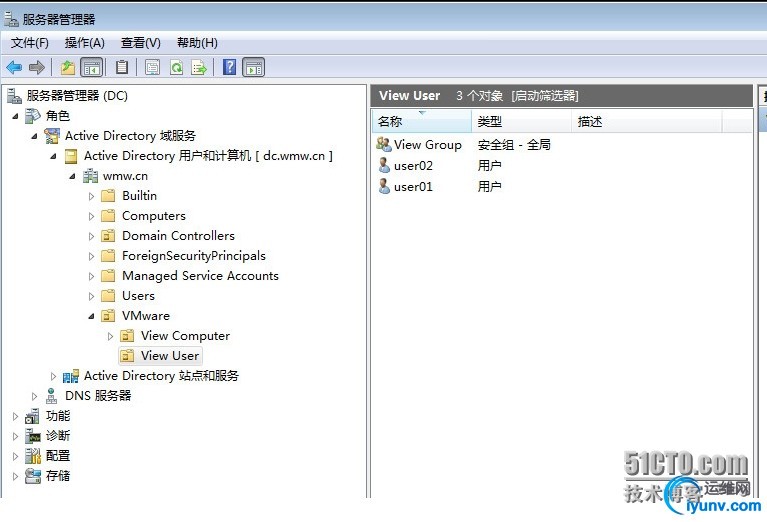Click the Active Directory 站点和服务 icon
This screenshot has height=522, width=767.
(70, 376)
